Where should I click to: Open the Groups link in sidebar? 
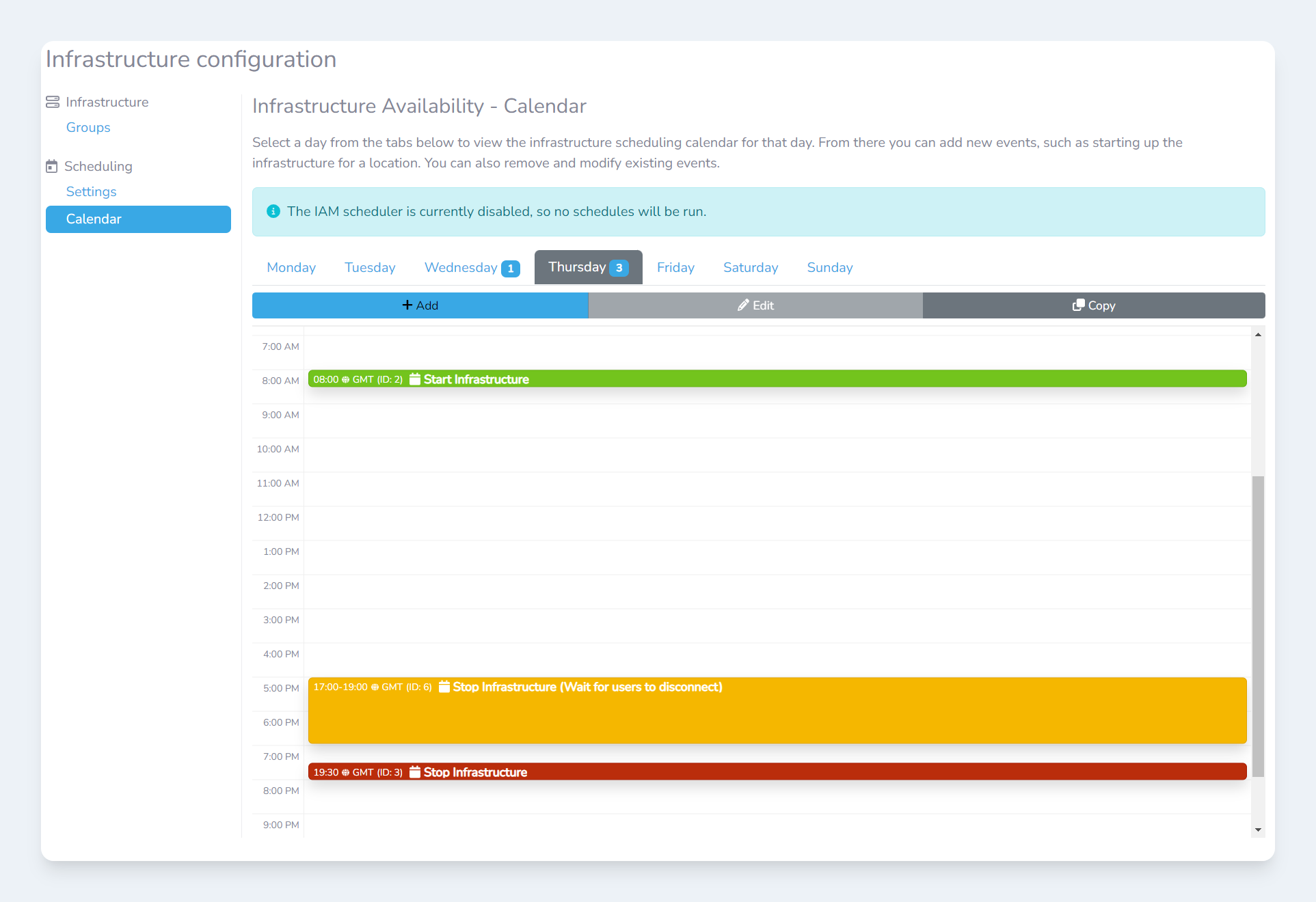tap(88, 127)
